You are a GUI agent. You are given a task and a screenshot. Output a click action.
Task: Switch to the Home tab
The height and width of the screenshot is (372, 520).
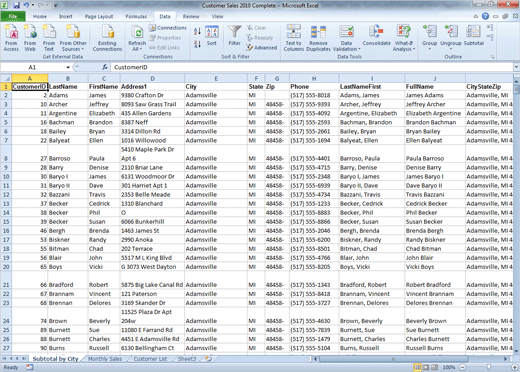coord(40,16)
